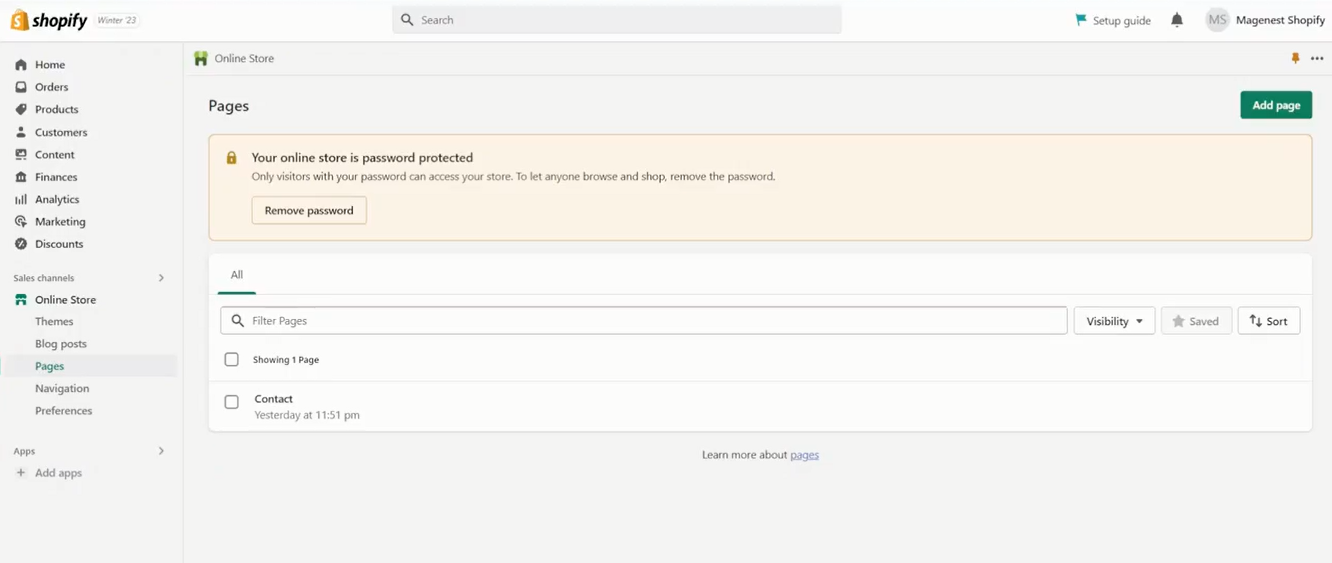Click the Add page button
Viewport: 1332px width, 563px height.
[1276, 105]
